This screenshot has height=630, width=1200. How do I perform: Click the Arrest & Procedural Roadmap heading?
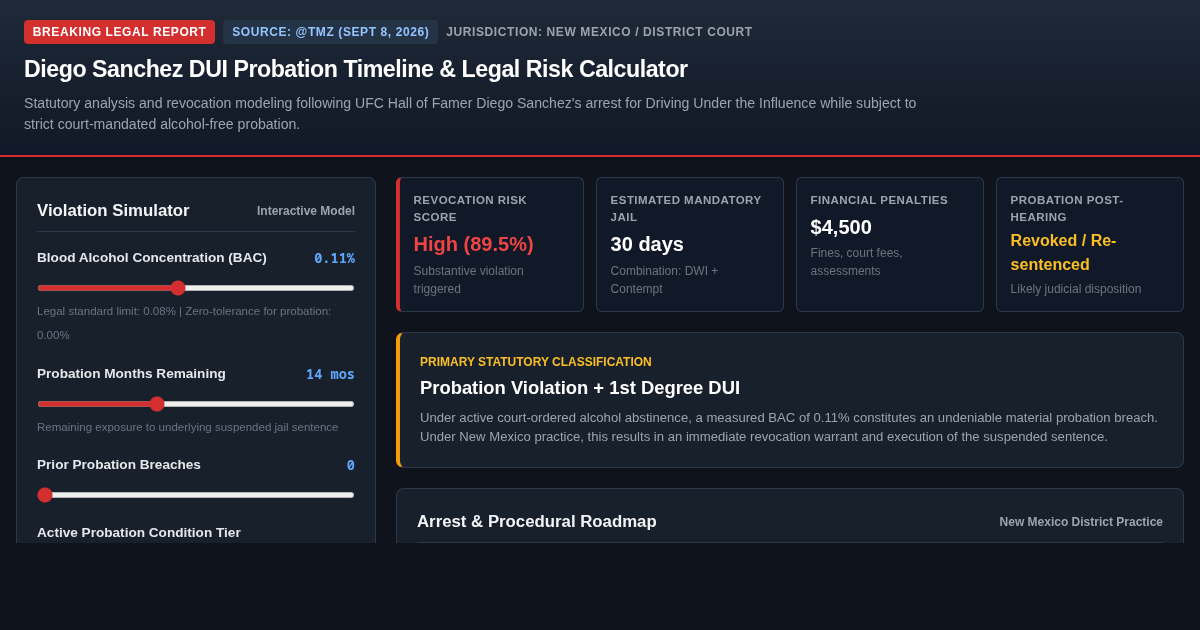pyautogui.click(x=537, y=522)
